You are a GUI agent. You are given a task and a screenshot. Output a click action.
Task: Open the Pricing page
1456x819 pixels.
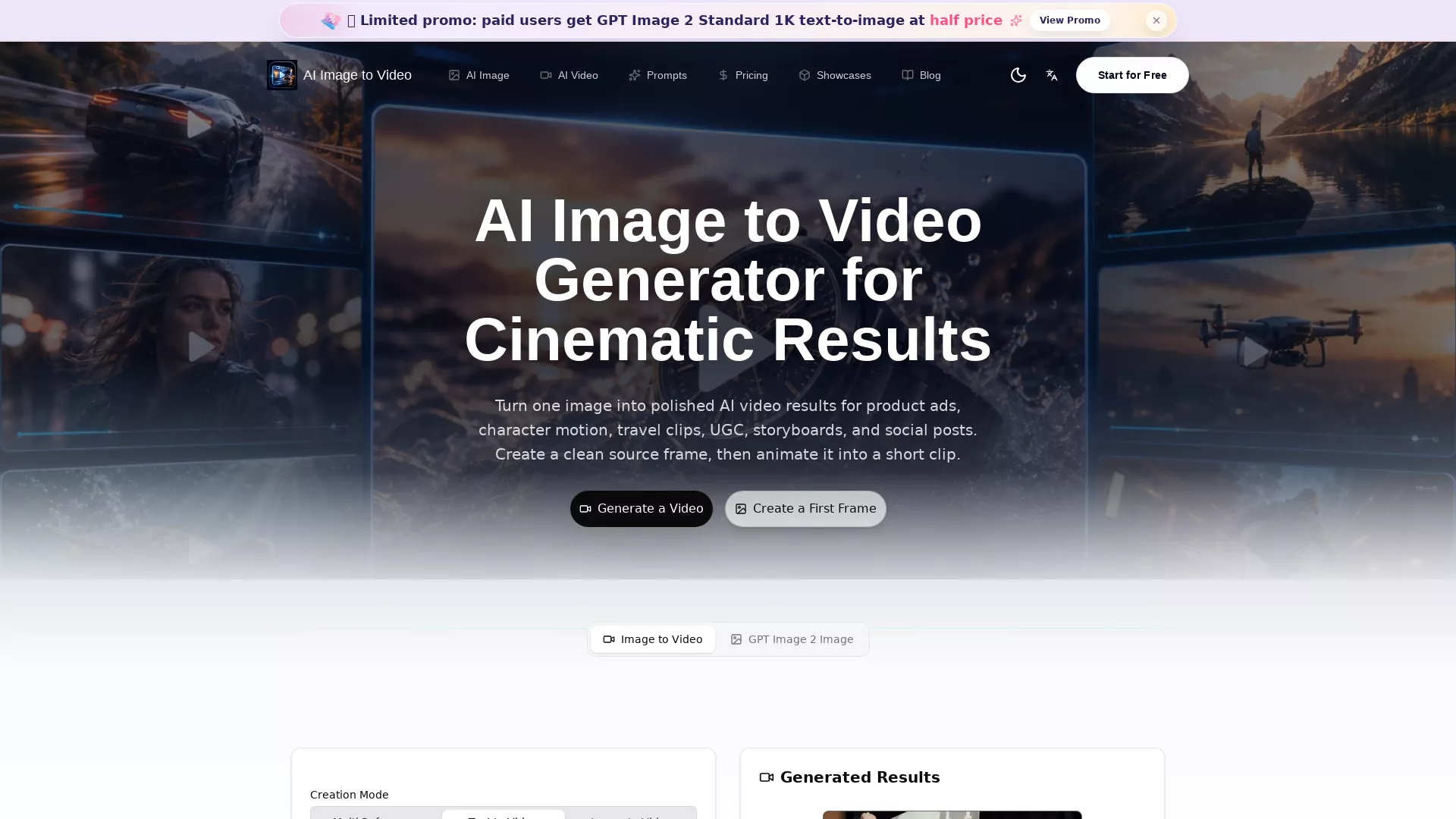742,75
